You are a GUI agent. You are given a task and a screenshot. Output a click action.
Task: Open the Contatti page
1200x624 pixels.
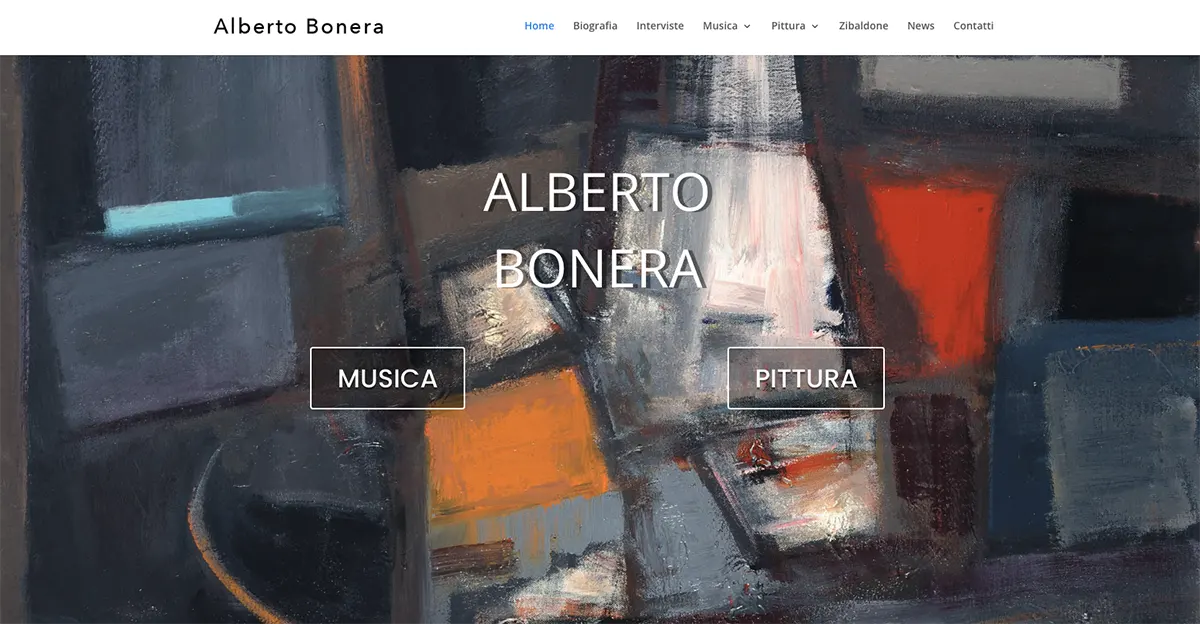pos(973,26)
